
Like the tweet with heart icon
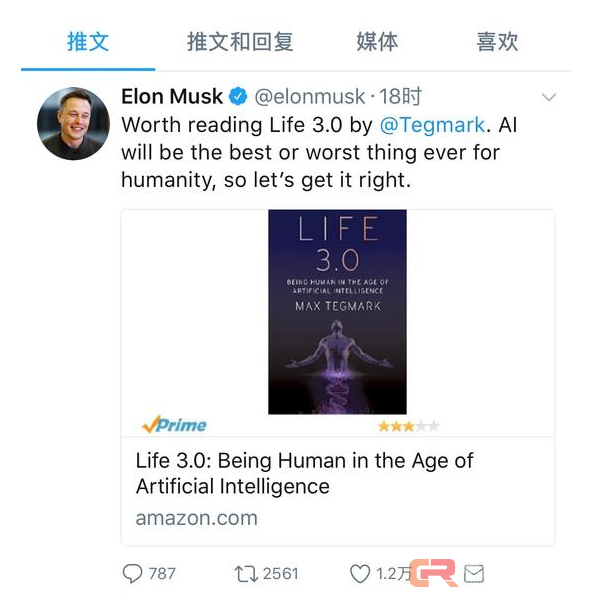coord(360,574)
